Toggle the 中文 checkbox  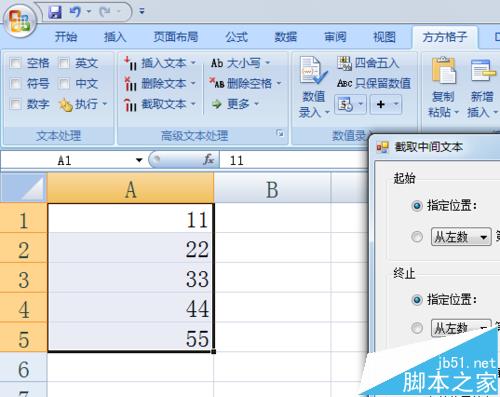pyautogui.click(x=64, y=84)
